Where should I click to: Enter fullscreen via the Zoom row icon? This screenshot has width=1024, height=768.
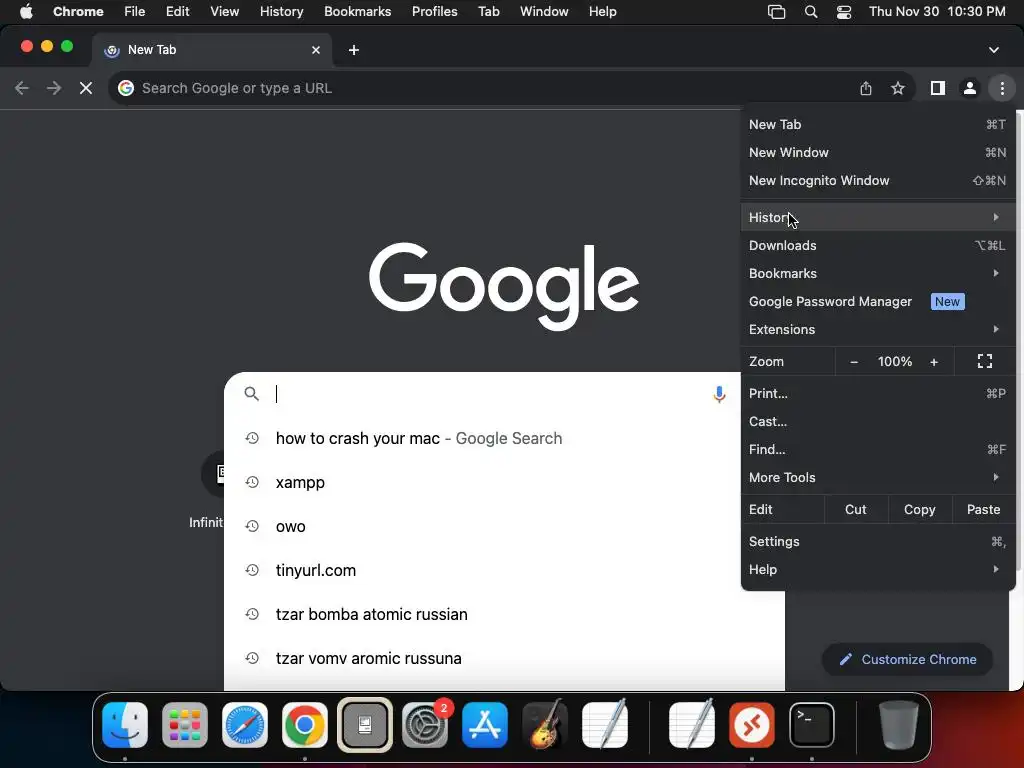click(x=985, y=361)
